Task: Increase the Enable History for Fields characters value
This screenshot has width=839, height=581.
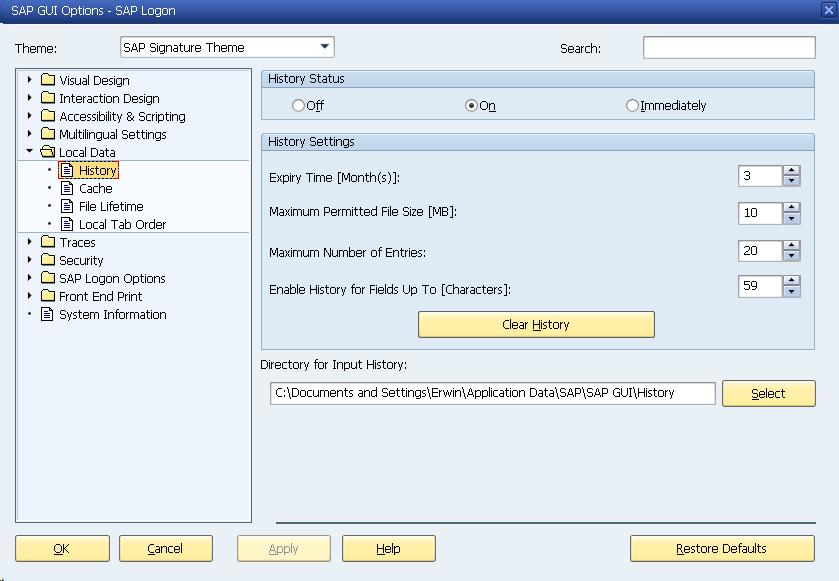Action: 791,281
